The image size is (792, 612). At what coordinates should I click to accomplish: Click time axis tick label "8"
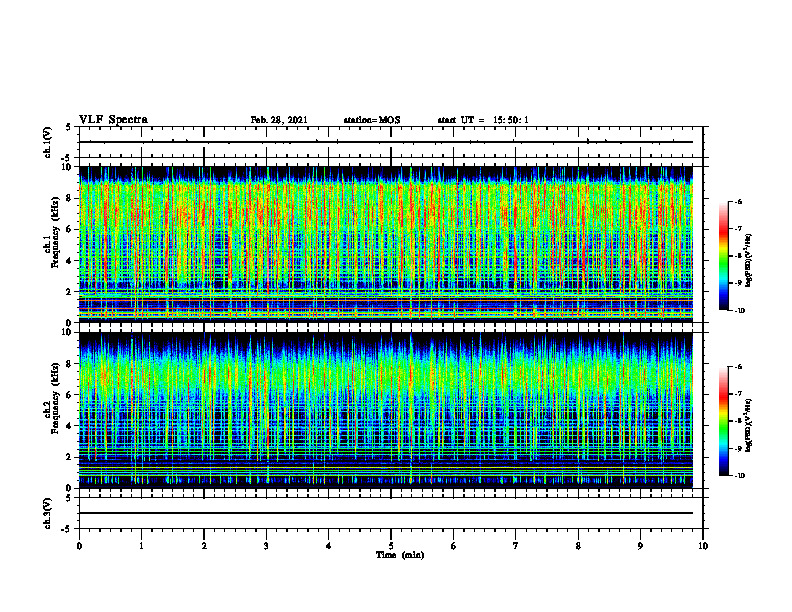point(578,546)
